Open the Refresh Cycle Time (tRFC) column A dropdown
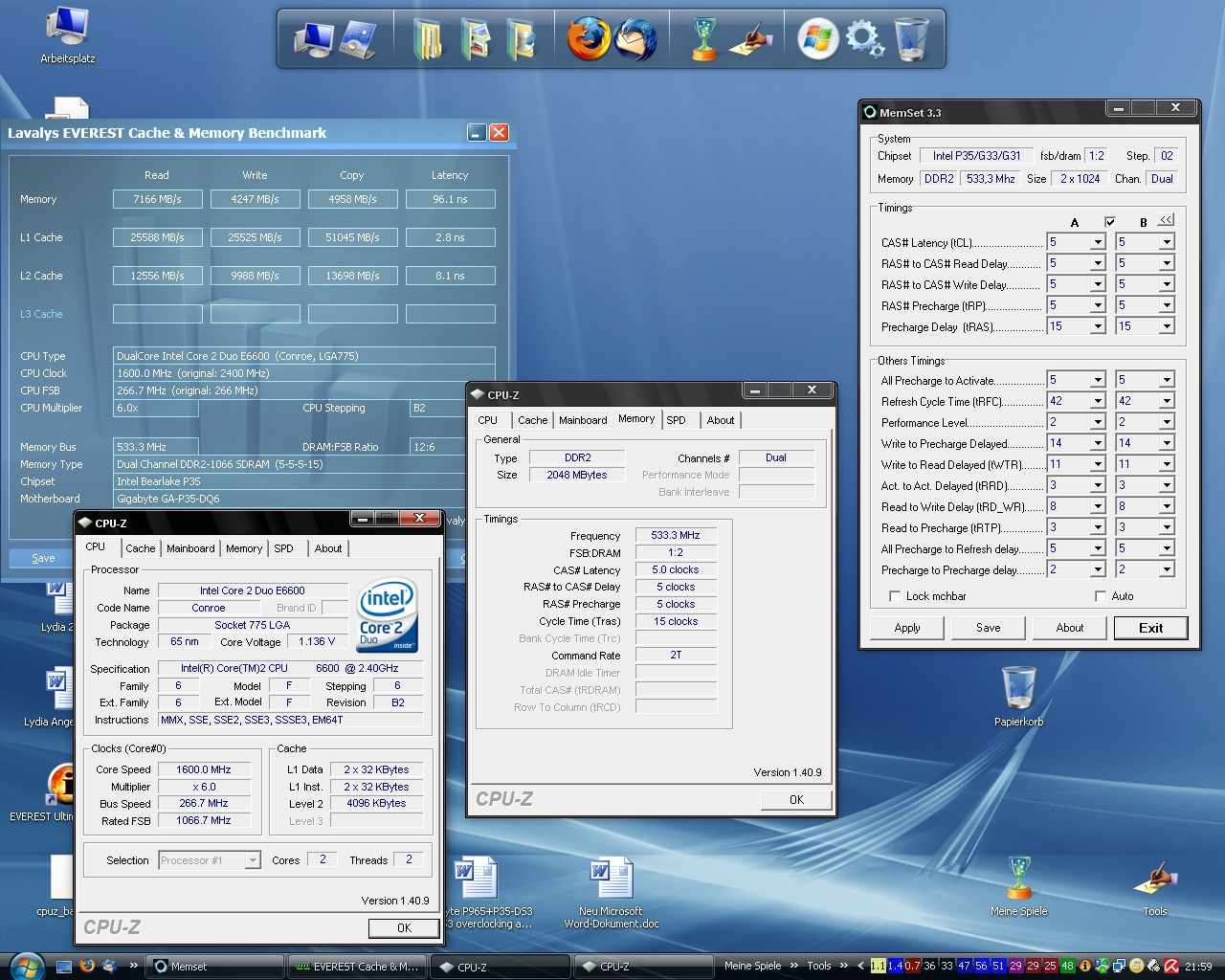 pyautogui.click(x=1098, y=401)
